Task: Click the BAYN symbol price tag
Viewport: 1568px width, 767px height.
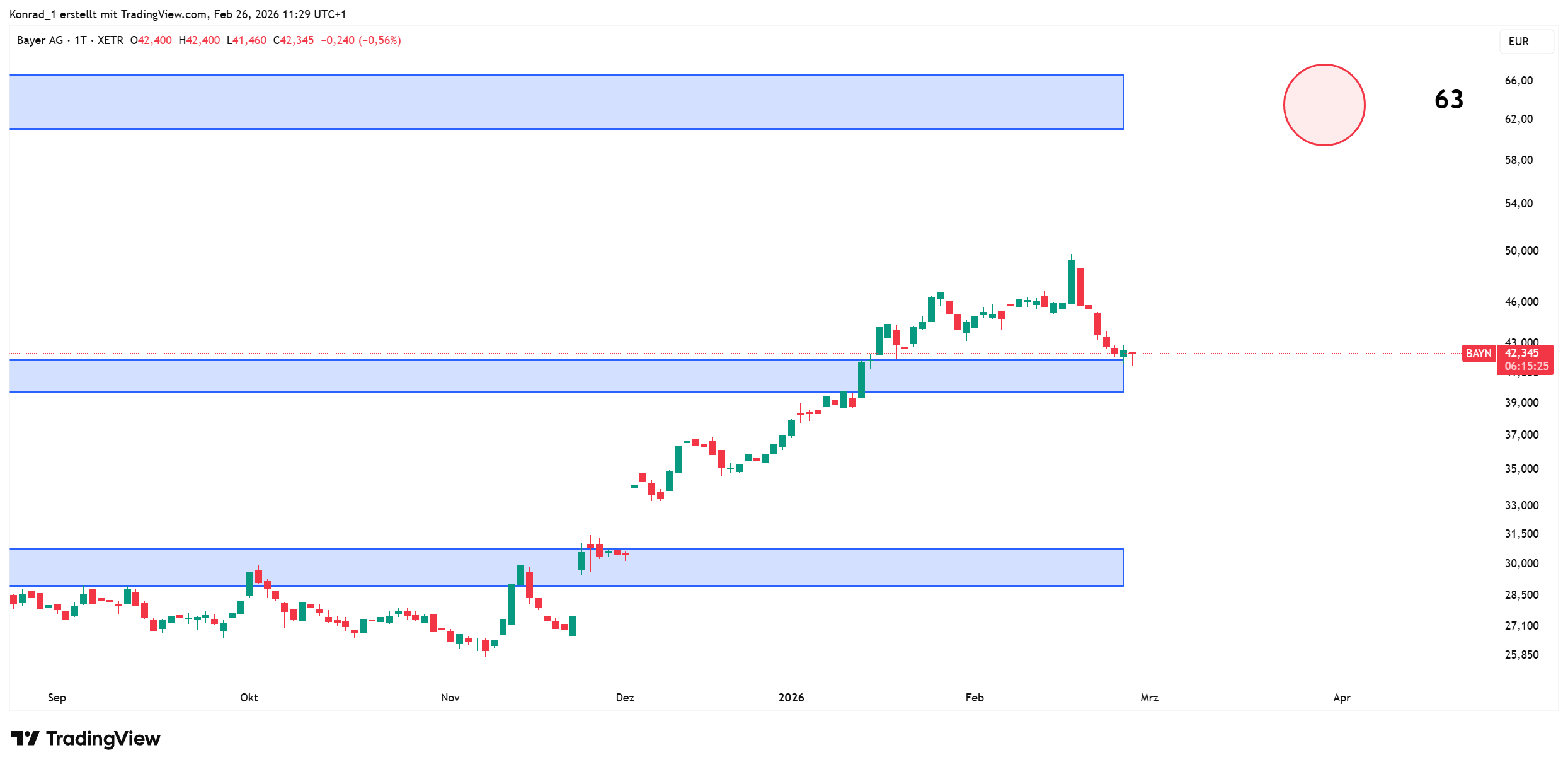Action: pyautogui.click(x=1478, y=354)
